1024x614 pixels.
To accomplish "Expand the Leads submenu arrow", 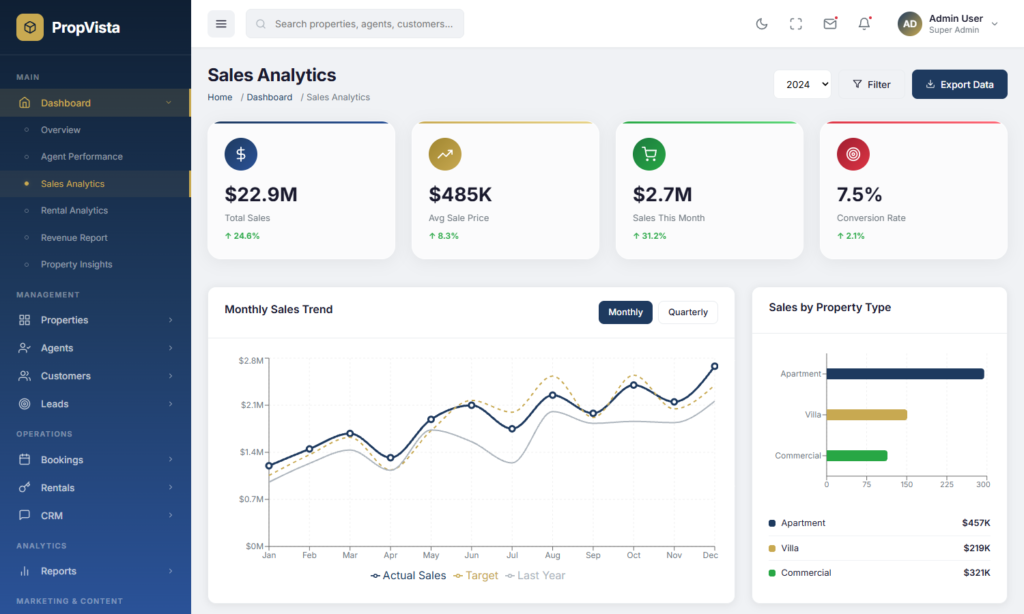I will [x=170, y=404].
